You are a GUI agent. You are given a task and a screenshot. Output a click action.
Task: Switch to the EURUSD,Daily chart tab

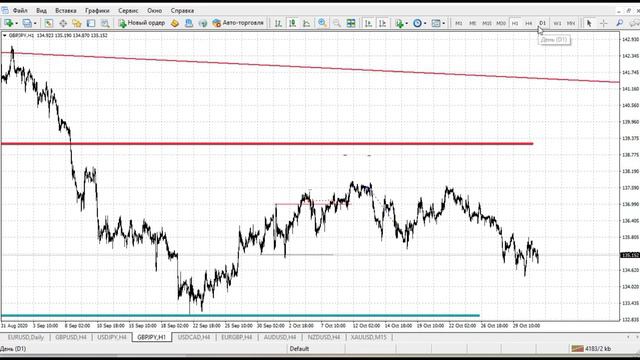tap(26, 338)
